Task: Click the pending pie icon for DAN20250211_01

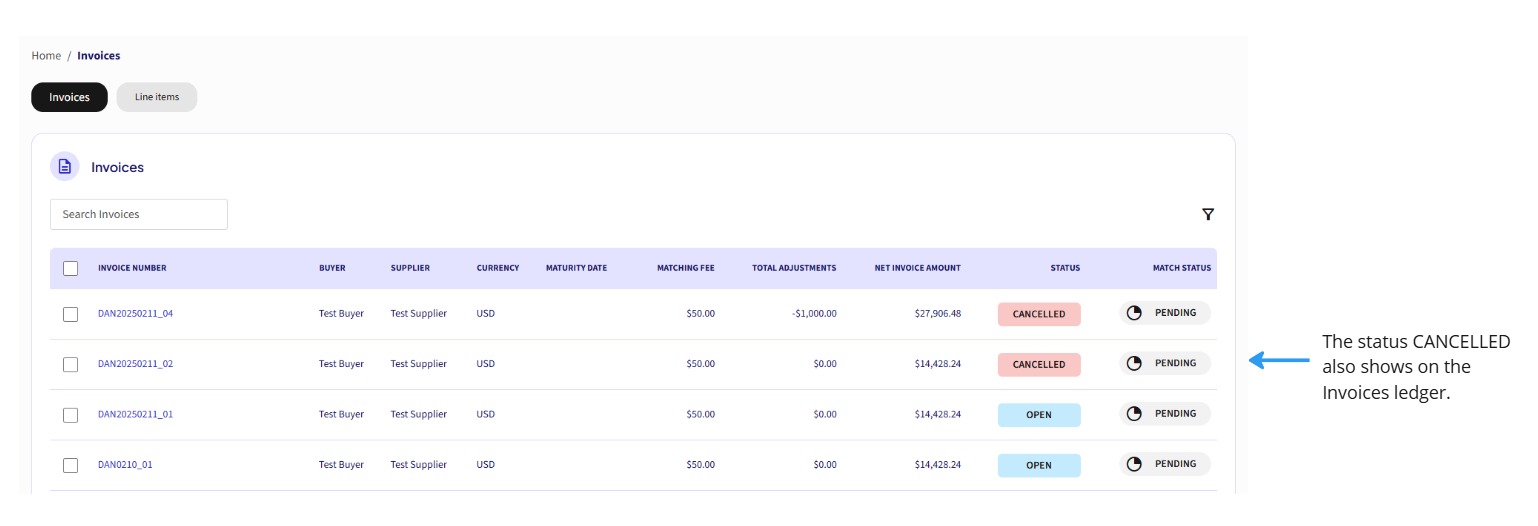Action: (x=1134, y=413)
